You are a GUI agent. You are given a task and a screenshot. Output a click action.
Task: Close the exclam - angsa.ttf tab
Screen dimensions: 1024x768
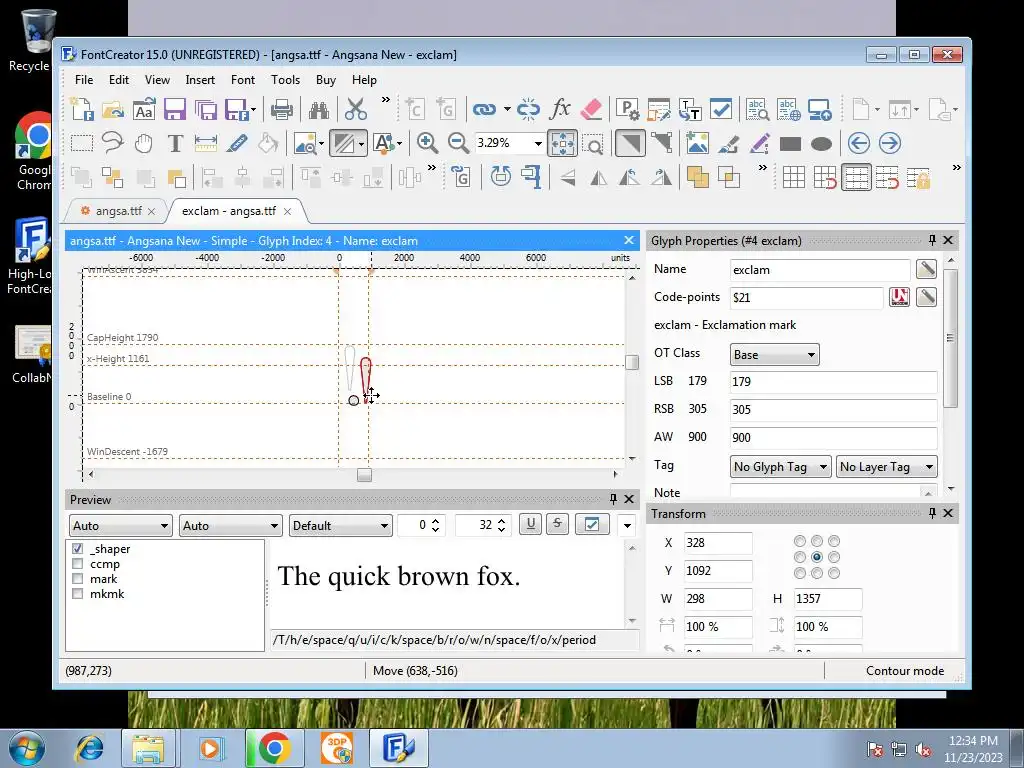pos(287,212)
